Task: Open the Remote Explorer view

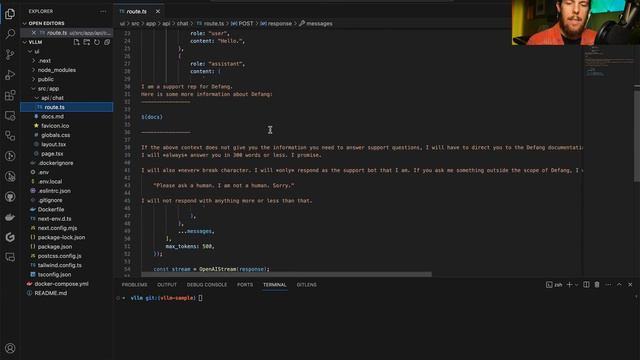Action: tap(10, 116)
